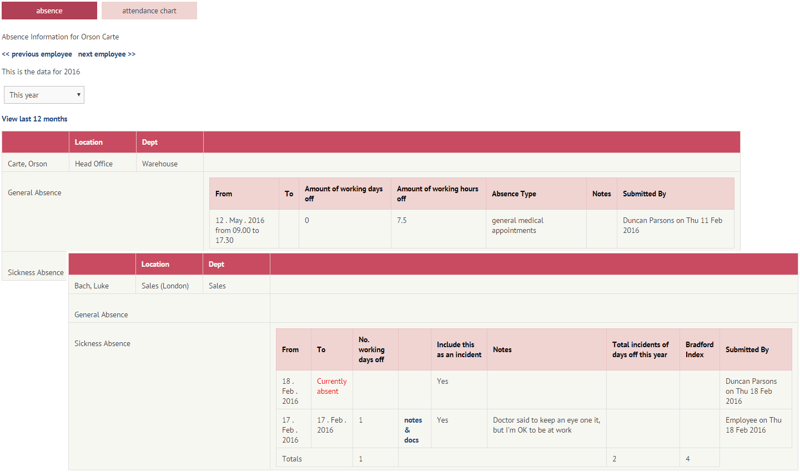Click 'General Absence' label in Orson's table
The image size is (800, 472).
pos(34,192)
